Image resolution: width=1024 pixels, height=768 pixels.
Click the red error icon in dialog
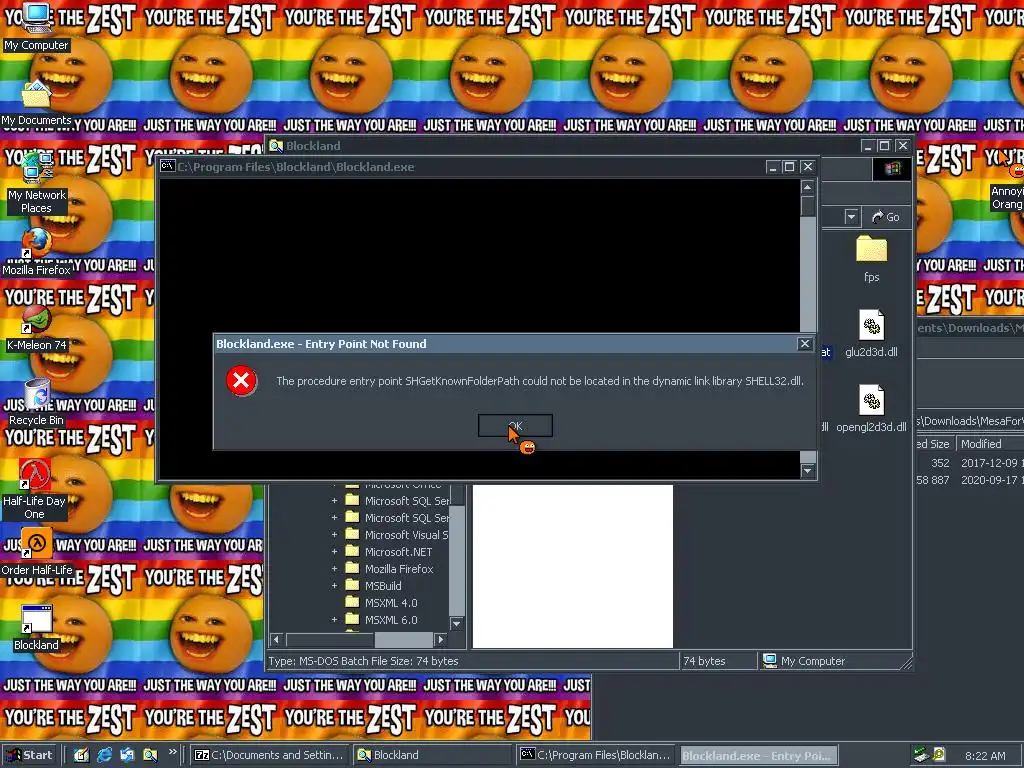(x=241, y=380)
